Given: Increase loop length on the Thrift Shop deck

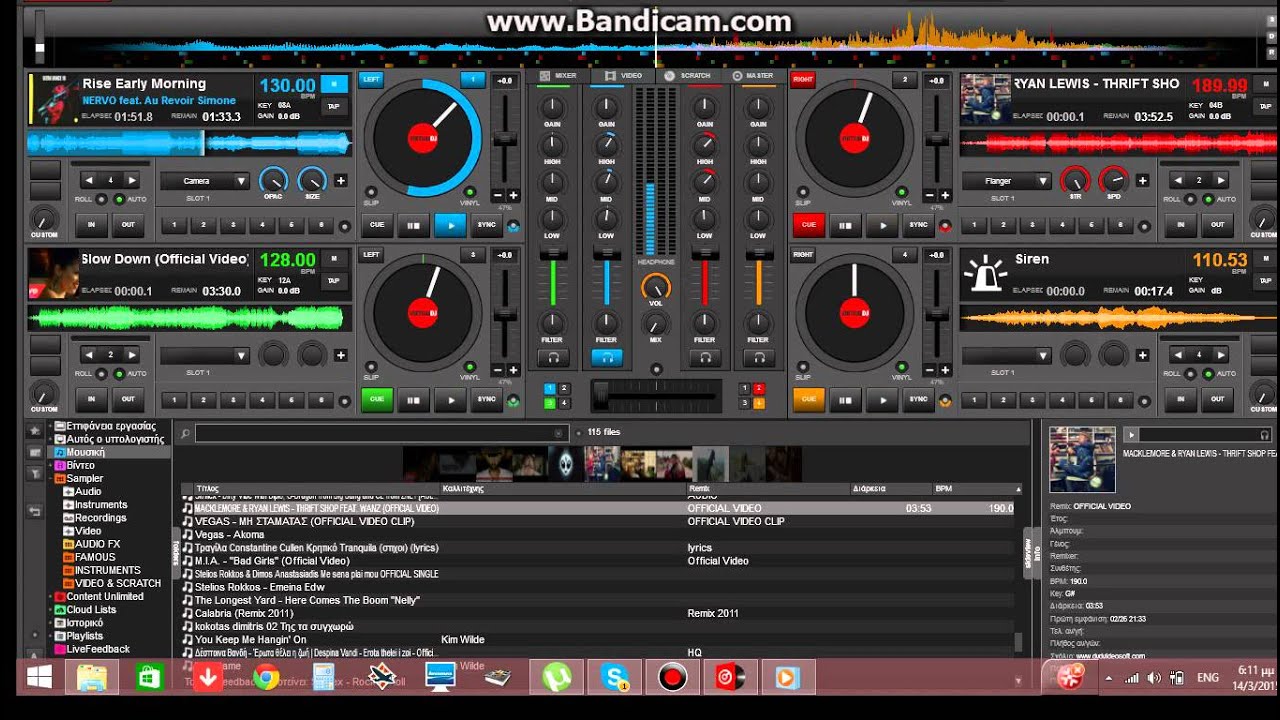Looking at the screenshot, I should point(1220,180).
